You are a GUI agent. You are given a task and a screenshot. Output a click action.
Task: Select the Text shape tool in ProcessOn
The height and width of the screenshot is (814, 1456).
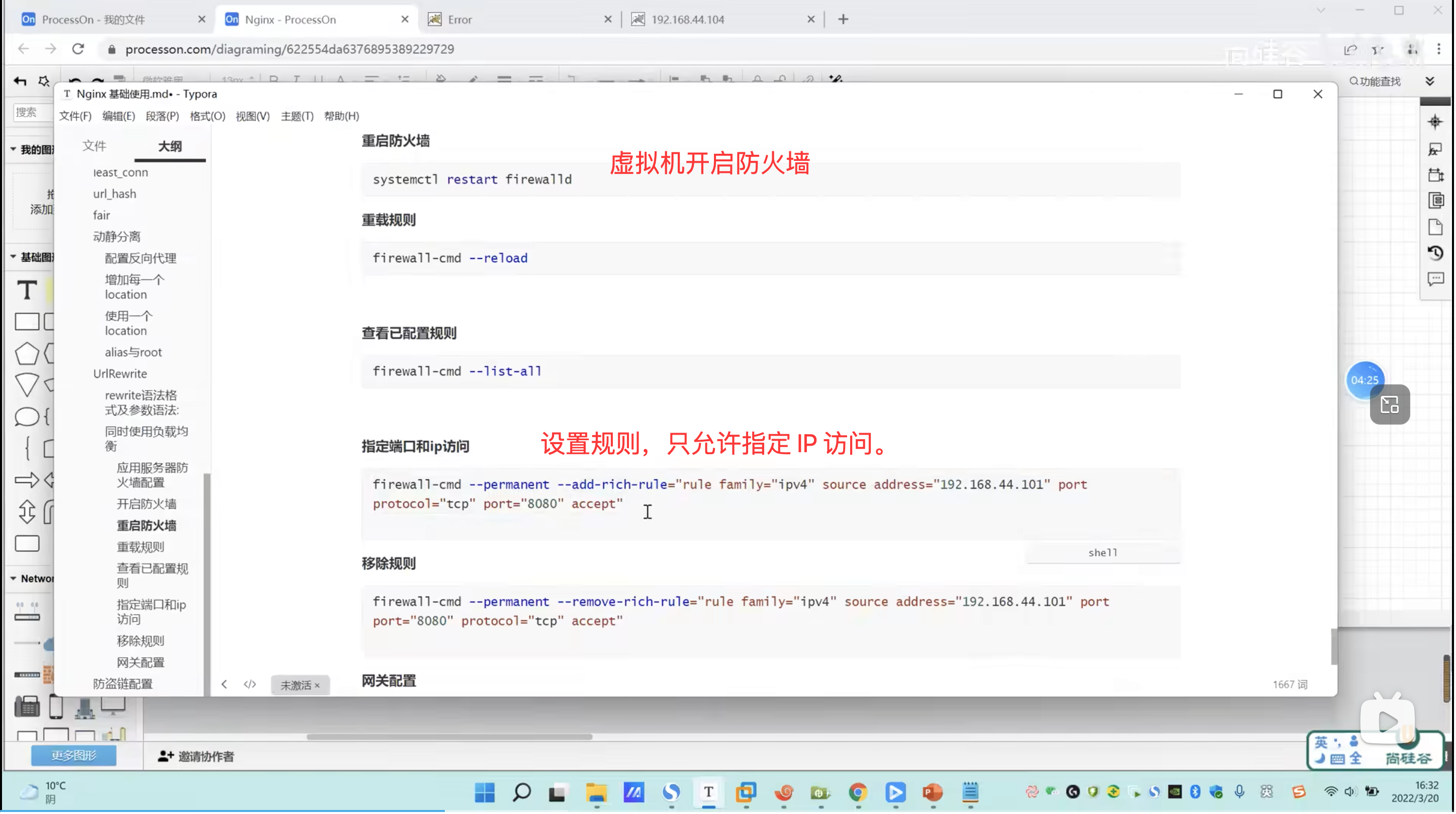coord(27,290)
